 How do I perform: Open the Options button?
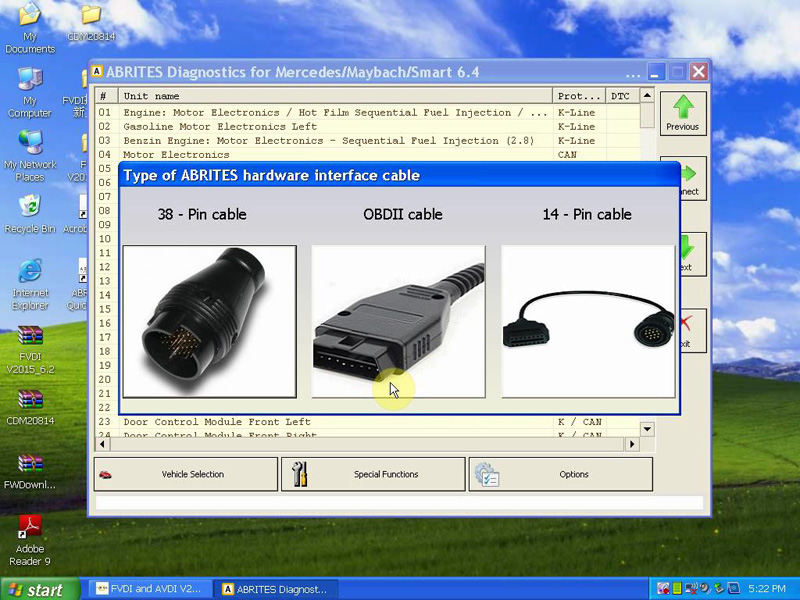pos(560,474)
